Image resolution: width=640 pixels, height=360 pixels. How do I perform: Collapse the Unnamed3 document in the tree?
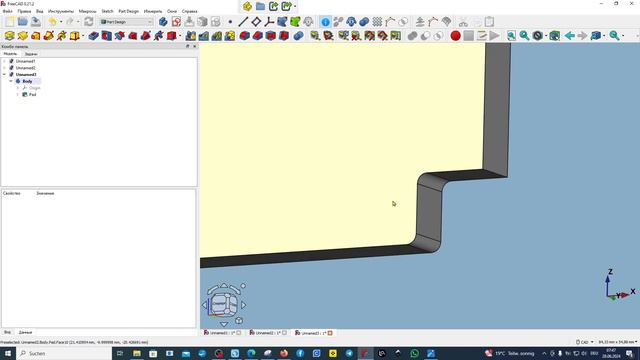(4, 74)
